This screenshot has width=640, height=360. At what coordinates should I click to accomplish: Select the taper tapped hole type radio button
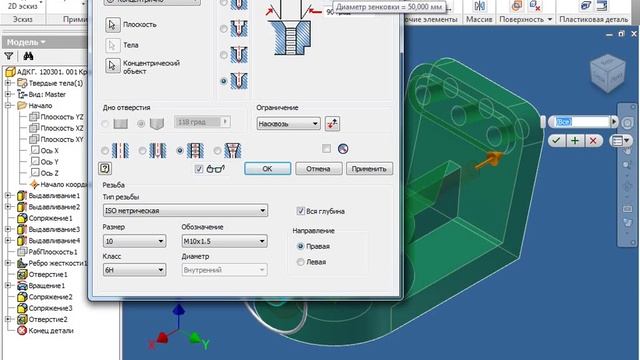tap(217, 151)
